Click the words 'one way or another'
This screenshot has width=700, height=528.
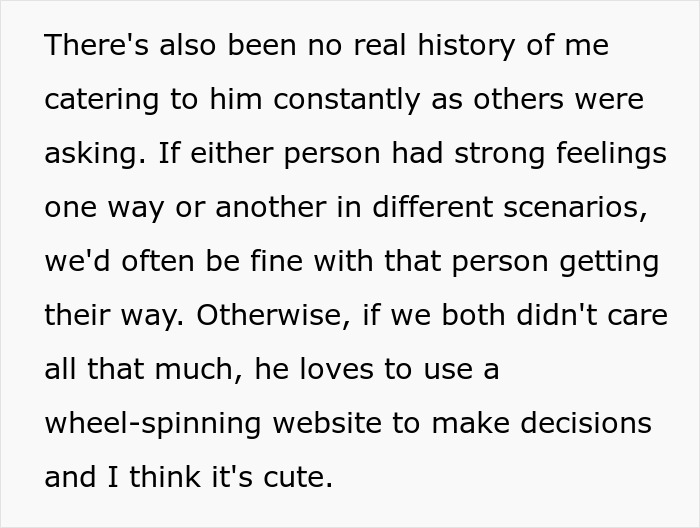pyautogui.click(x=169, y=208)
